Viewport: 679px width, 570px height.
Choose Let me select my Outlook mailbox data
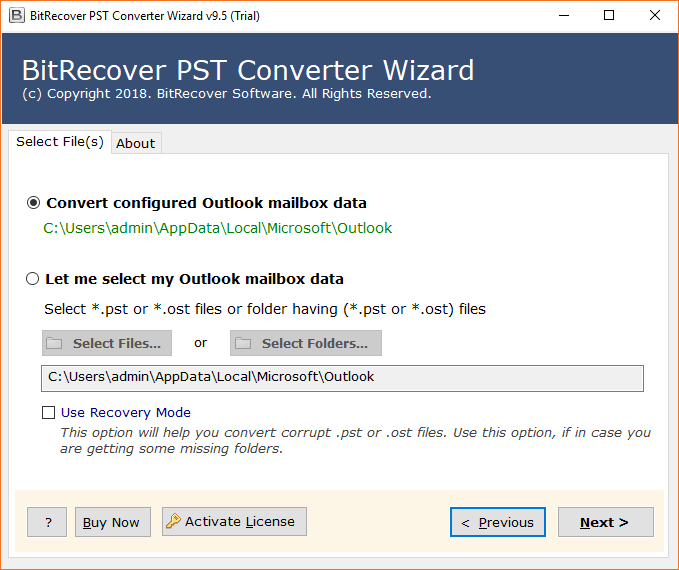32,279
